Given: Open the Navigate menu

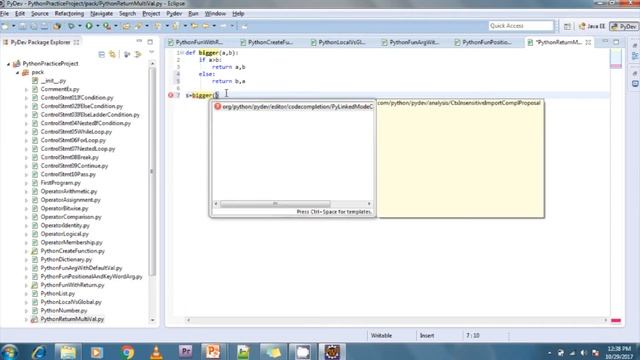Looking at the screenshot, I should (101, 13).
